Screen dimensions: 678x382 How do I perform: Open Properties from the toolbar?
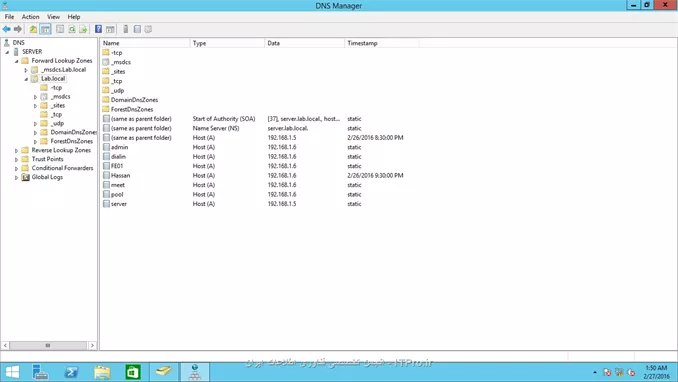60,29
